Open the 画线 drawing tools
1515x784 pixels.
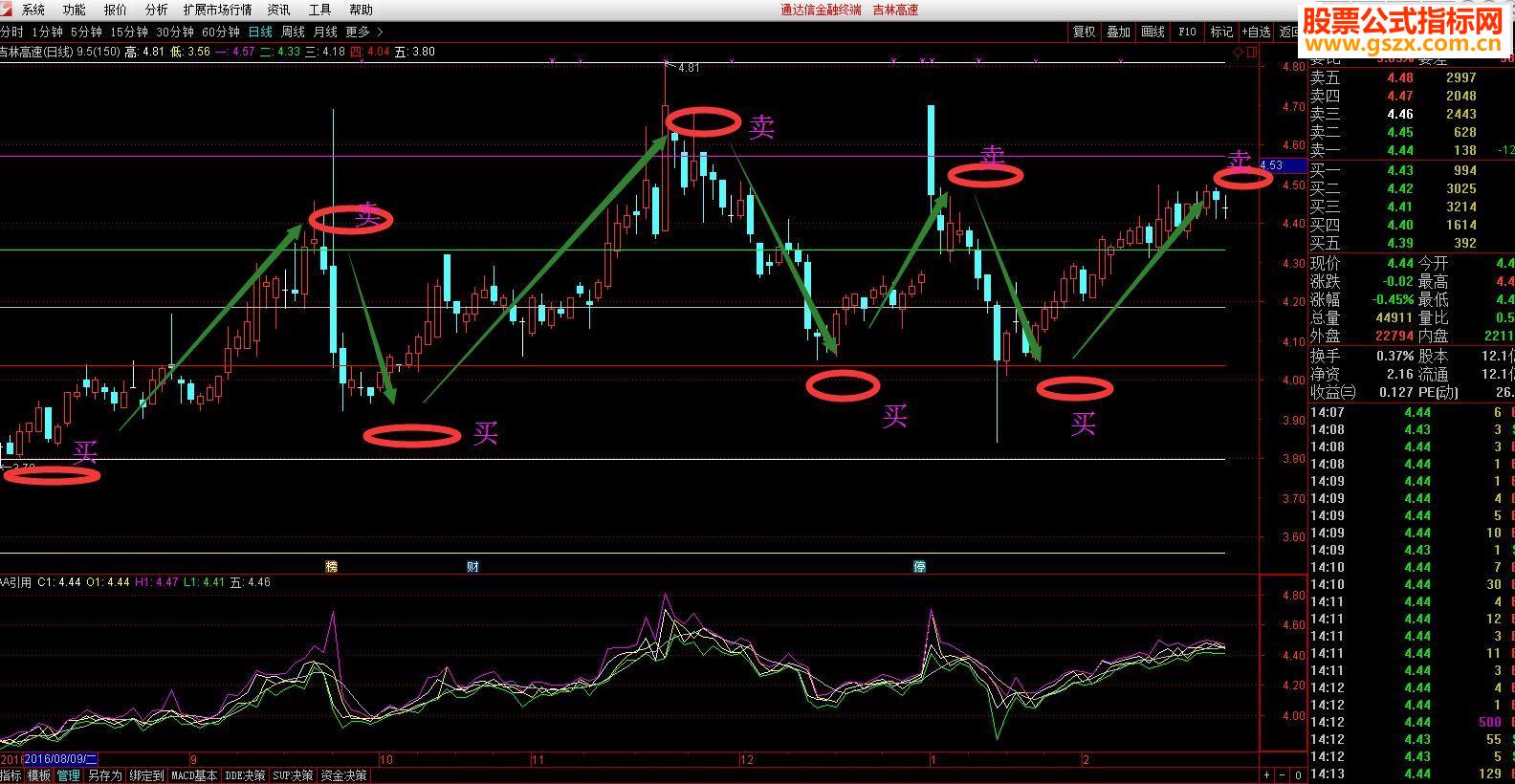1153,32
